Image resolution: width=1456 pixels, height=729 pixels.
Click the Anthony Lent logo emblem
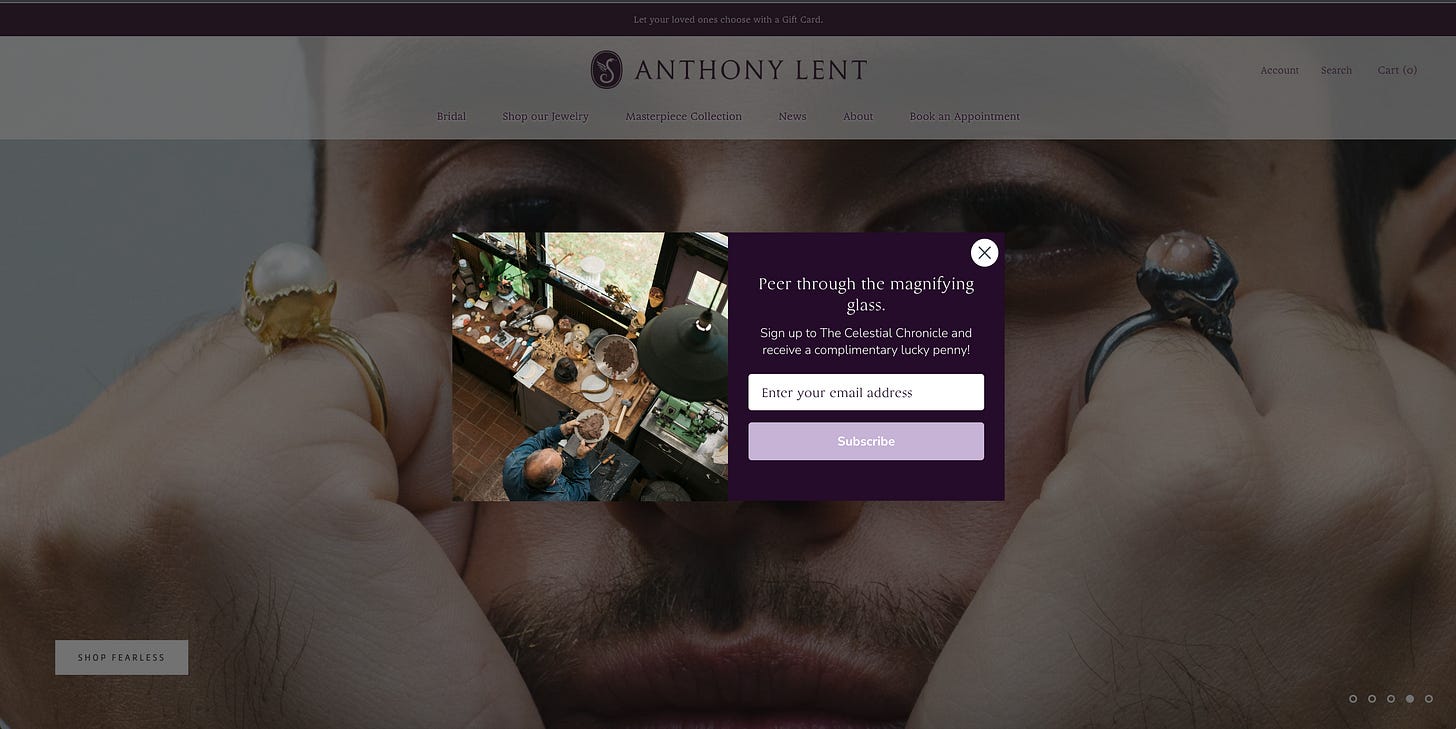tap(606, 70)
